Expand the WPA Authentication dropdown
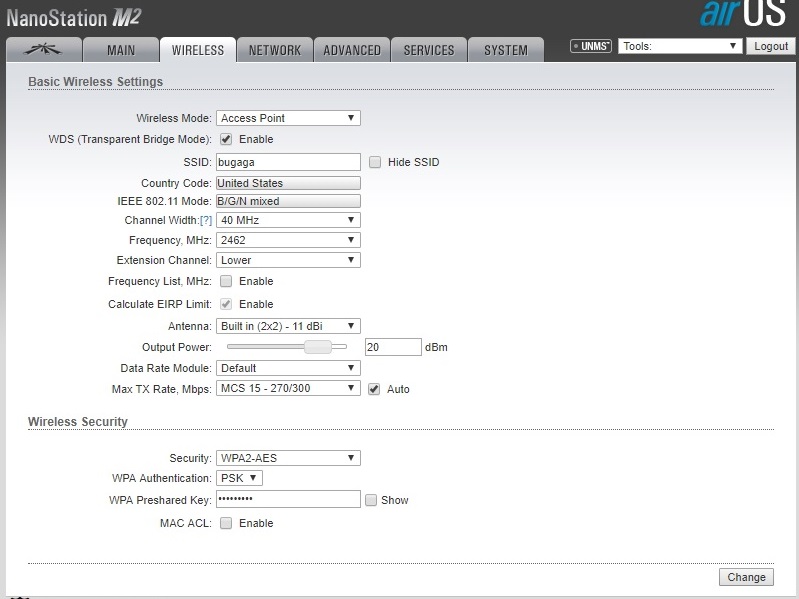The image size is (799, 599). click(x=239, y=478)
